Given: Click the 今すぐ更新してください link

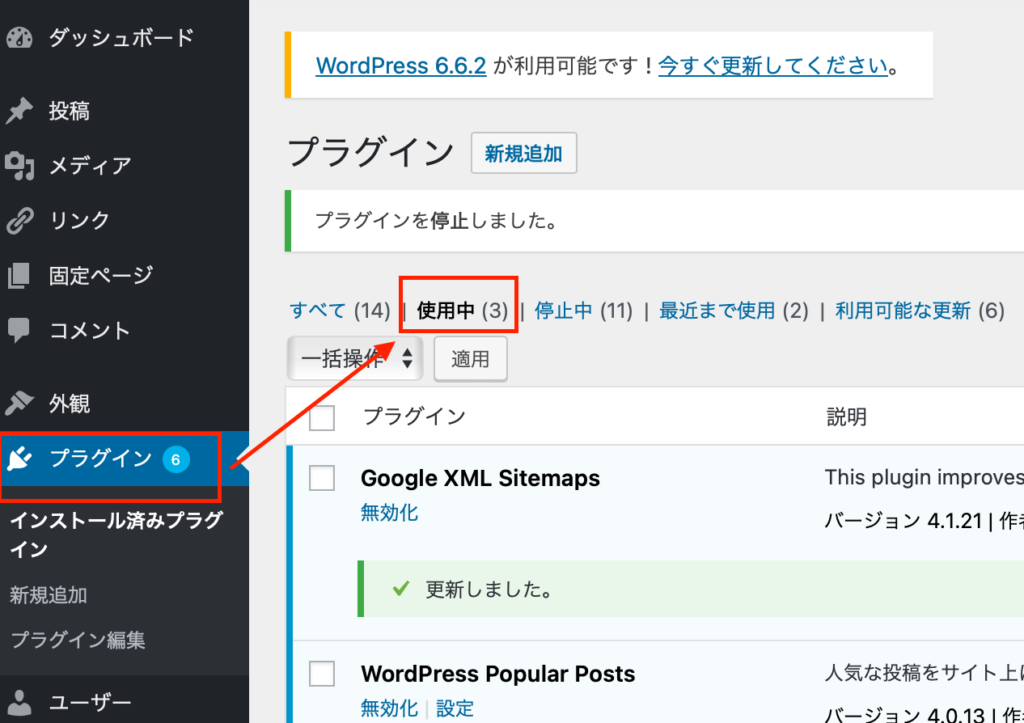Looking at the screenshot, I should pos(773,66).
